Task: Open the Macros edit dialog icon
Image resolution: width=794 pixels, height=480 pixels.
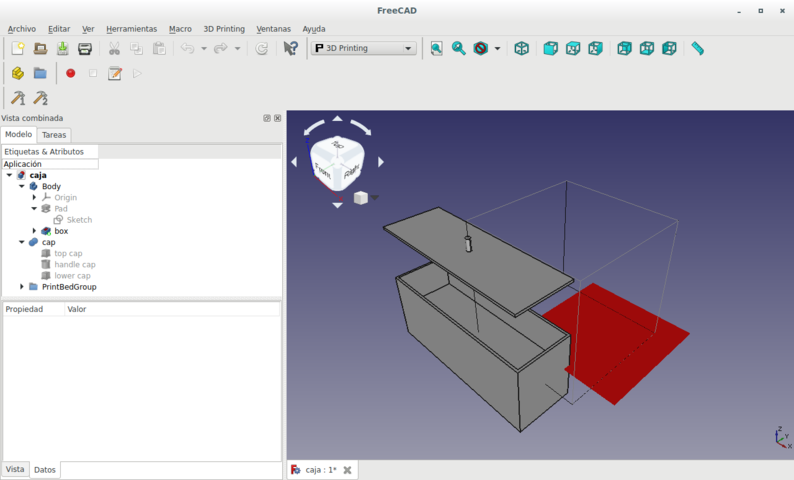Action: point(115,73)
